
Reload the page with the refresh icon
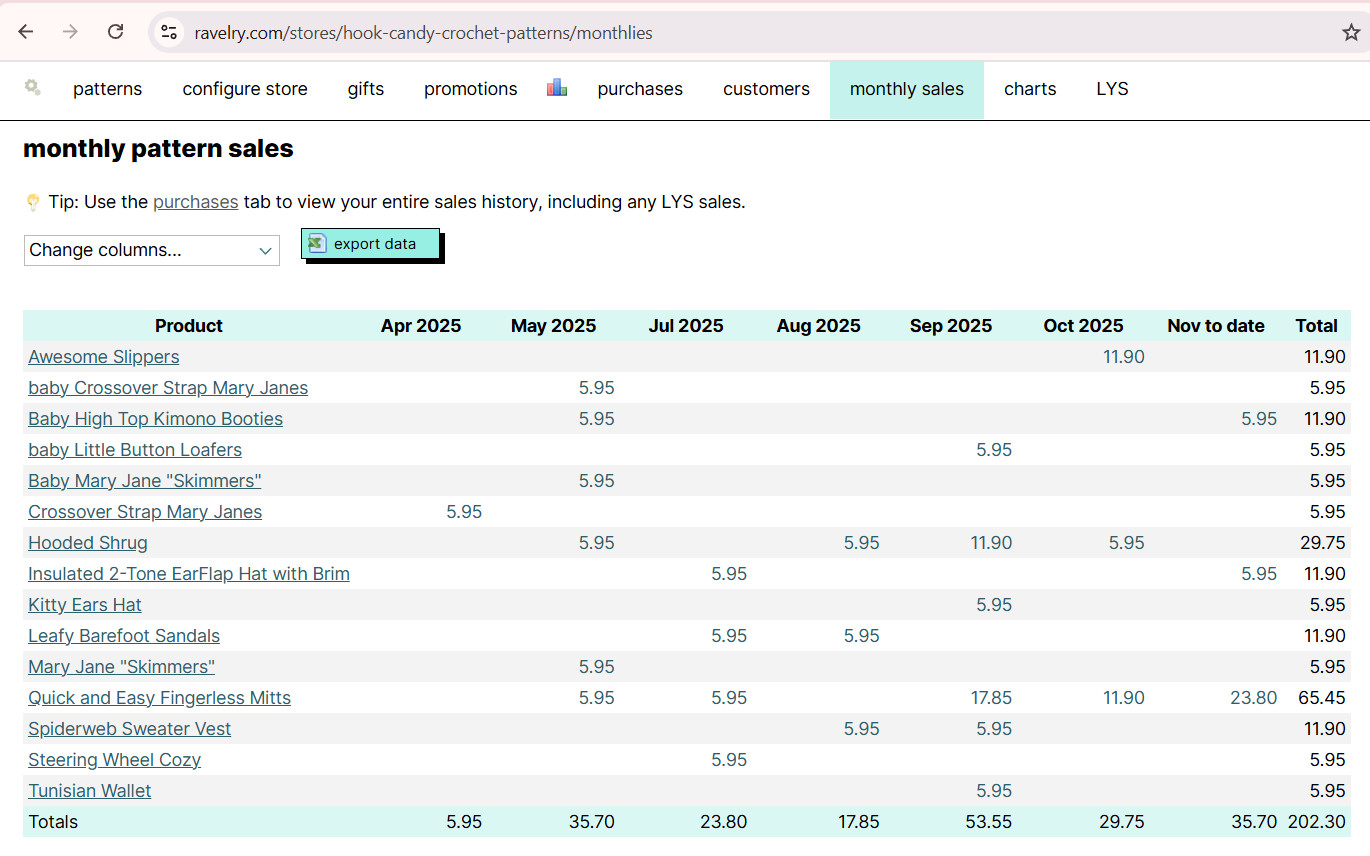[x=116, y=32]
